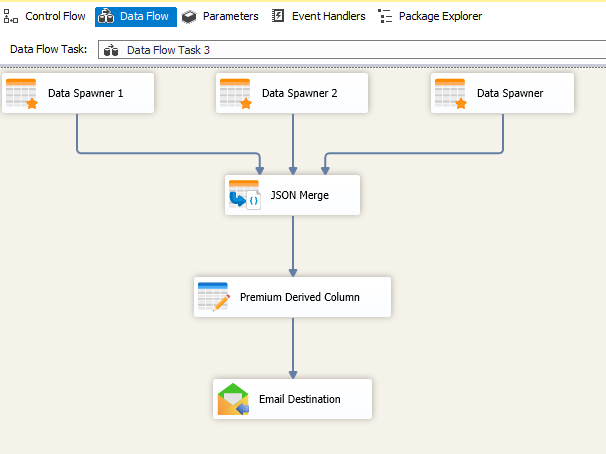This screenshot has width=606, height=454.
Task: Select the Email Destination label
Action: tap(300, 399)
